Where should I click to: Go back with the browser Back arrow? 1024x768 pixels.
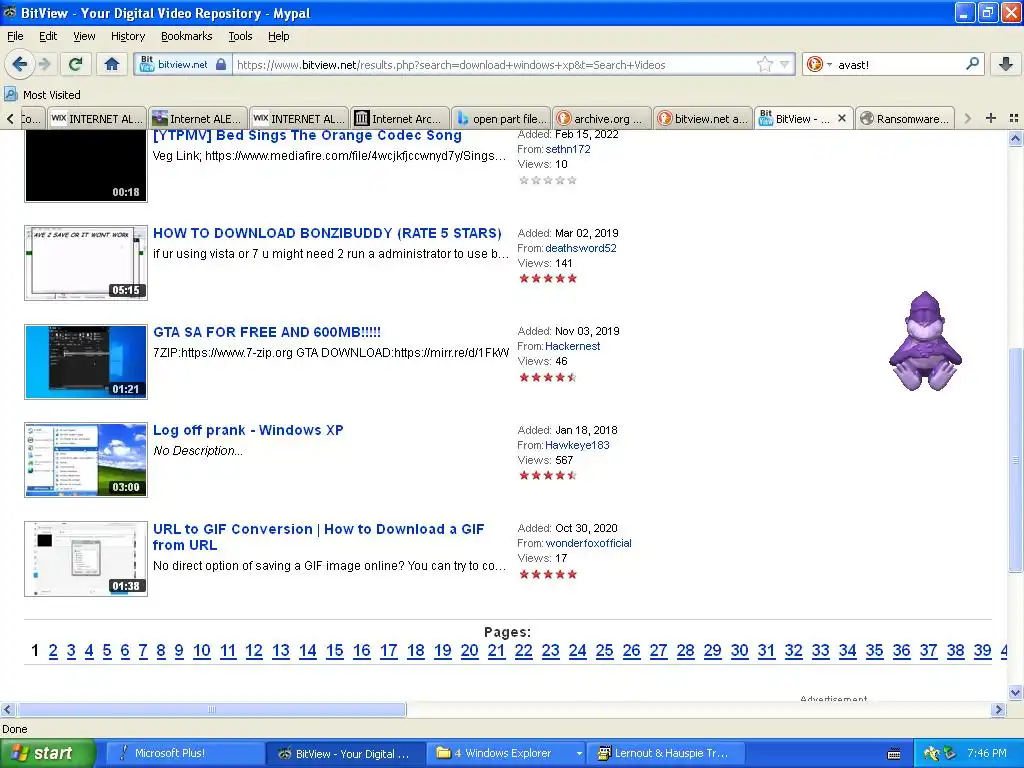pos(19,64)
